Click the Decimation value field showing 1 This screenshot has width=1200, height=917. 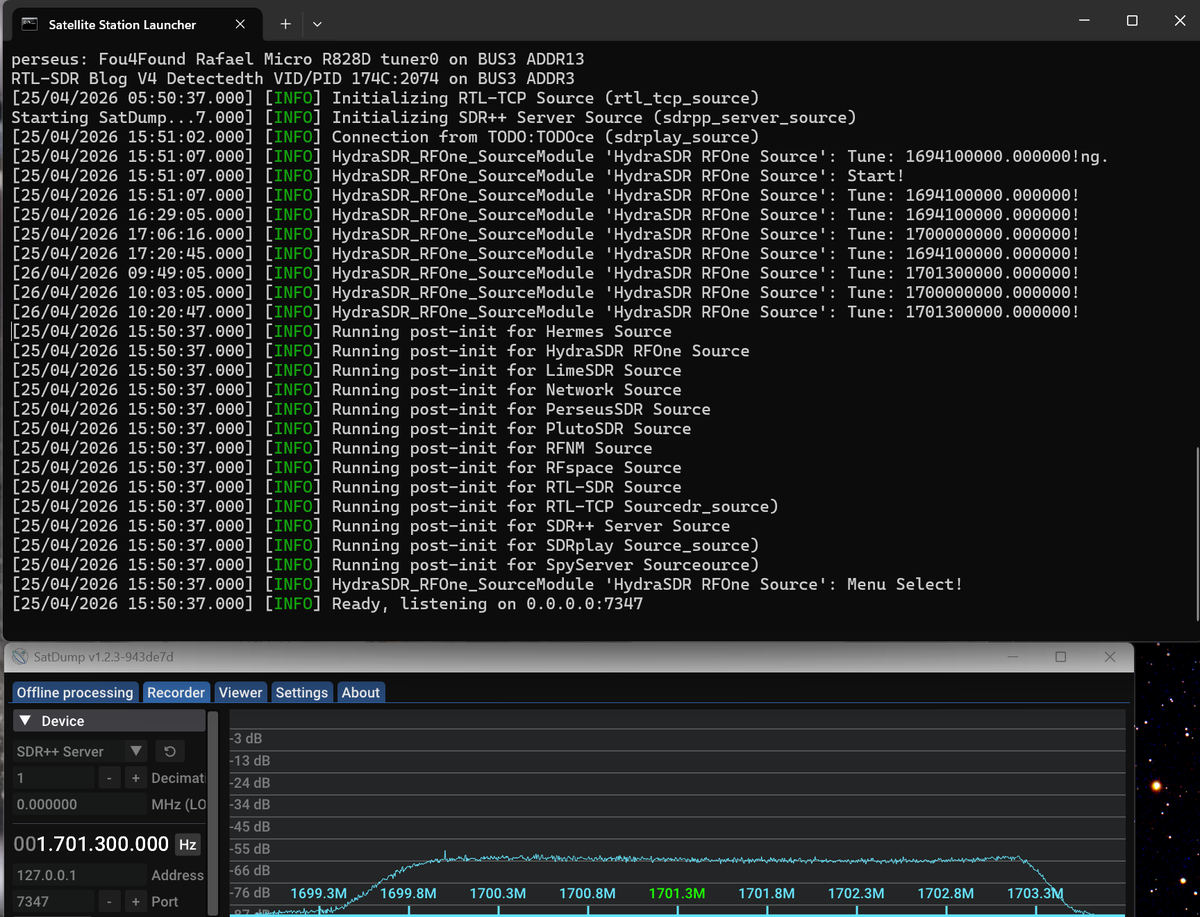pos(54,778)
